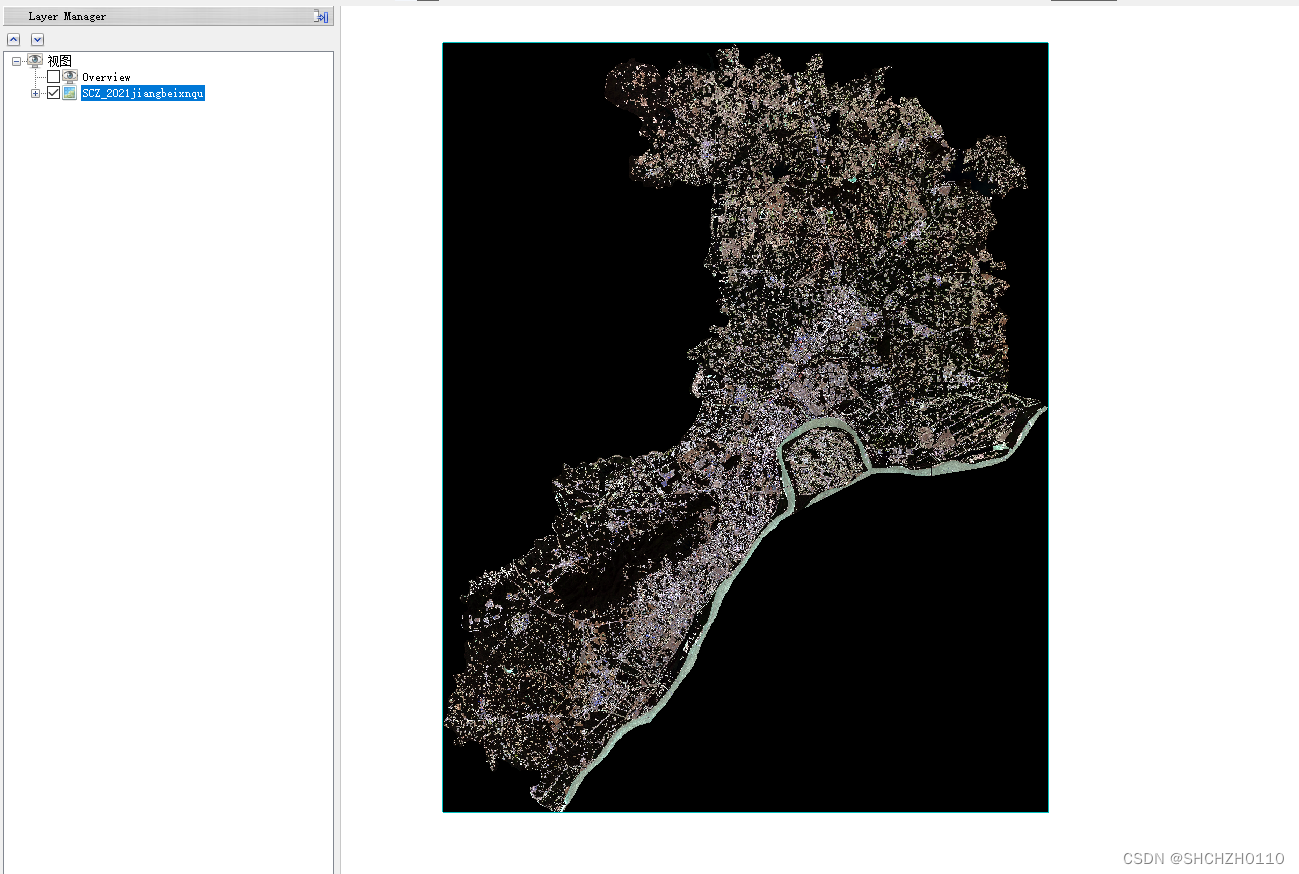This screenshot has width=1299, height=874.
Task: Expand the SCZ_2021jiangbeixnqu layer node
Action: pos(35,92)
